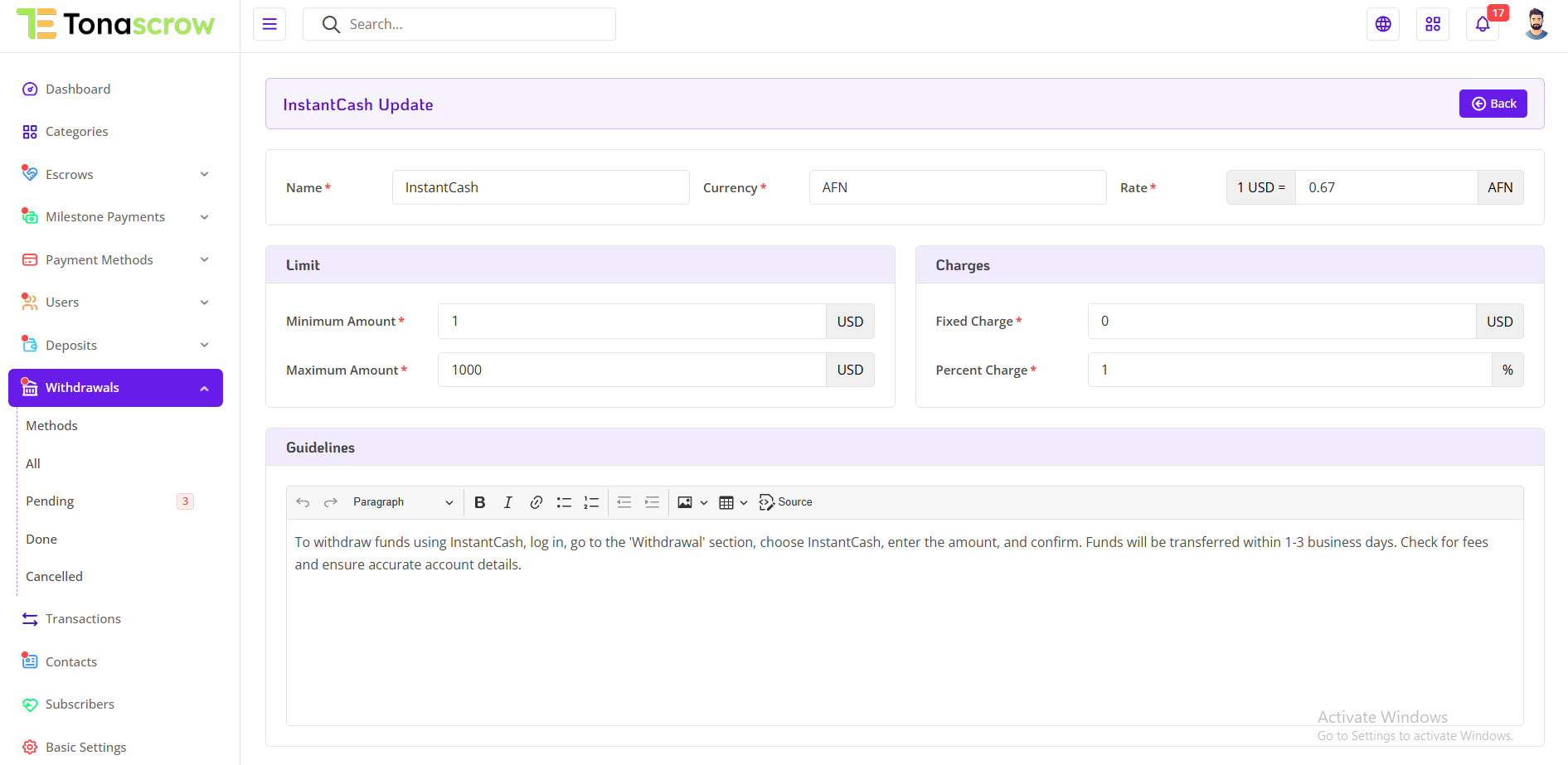Collapse the Withdrawals sidebar menu

116,388
